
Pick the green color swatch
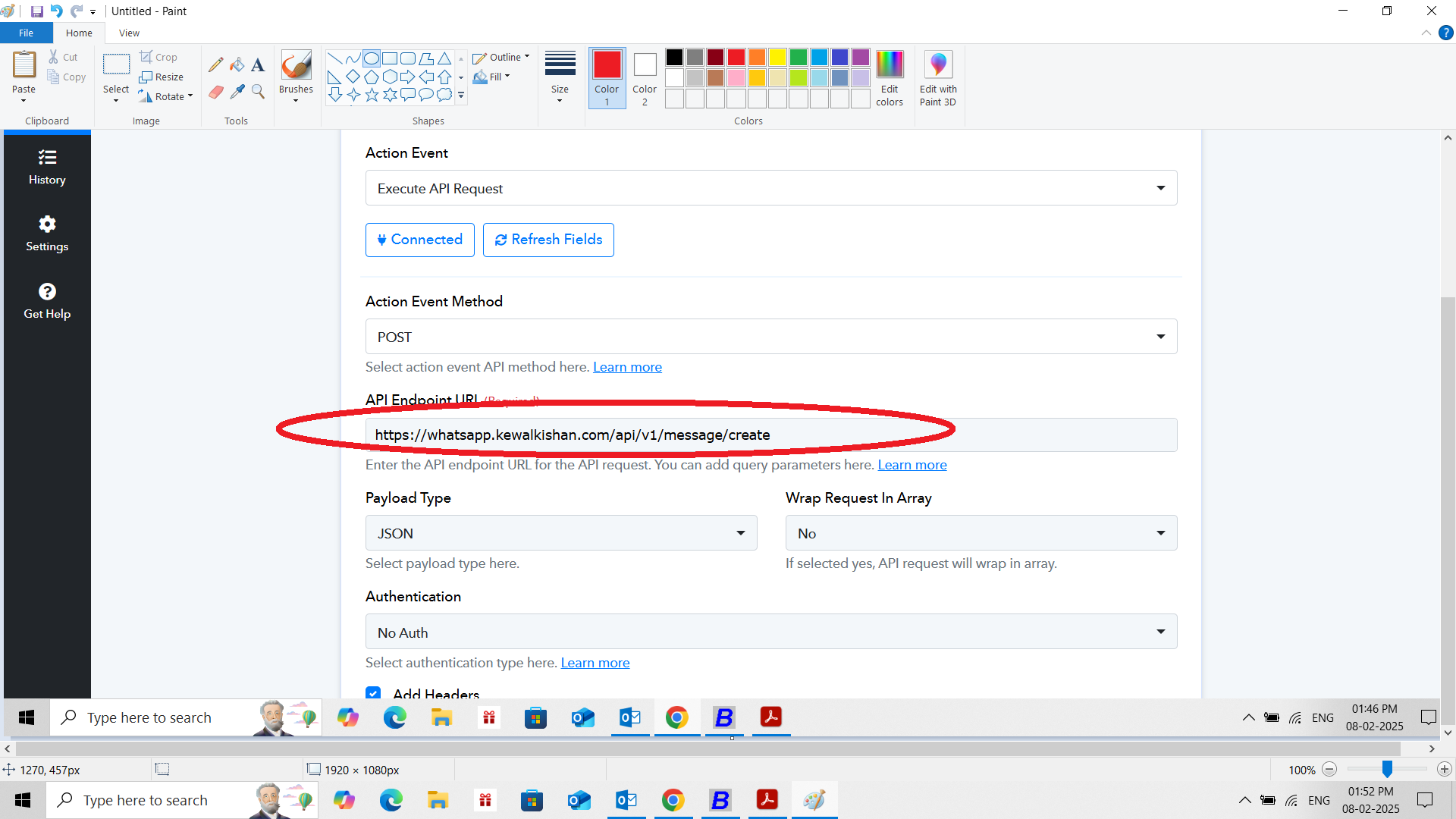coord(798,58)
